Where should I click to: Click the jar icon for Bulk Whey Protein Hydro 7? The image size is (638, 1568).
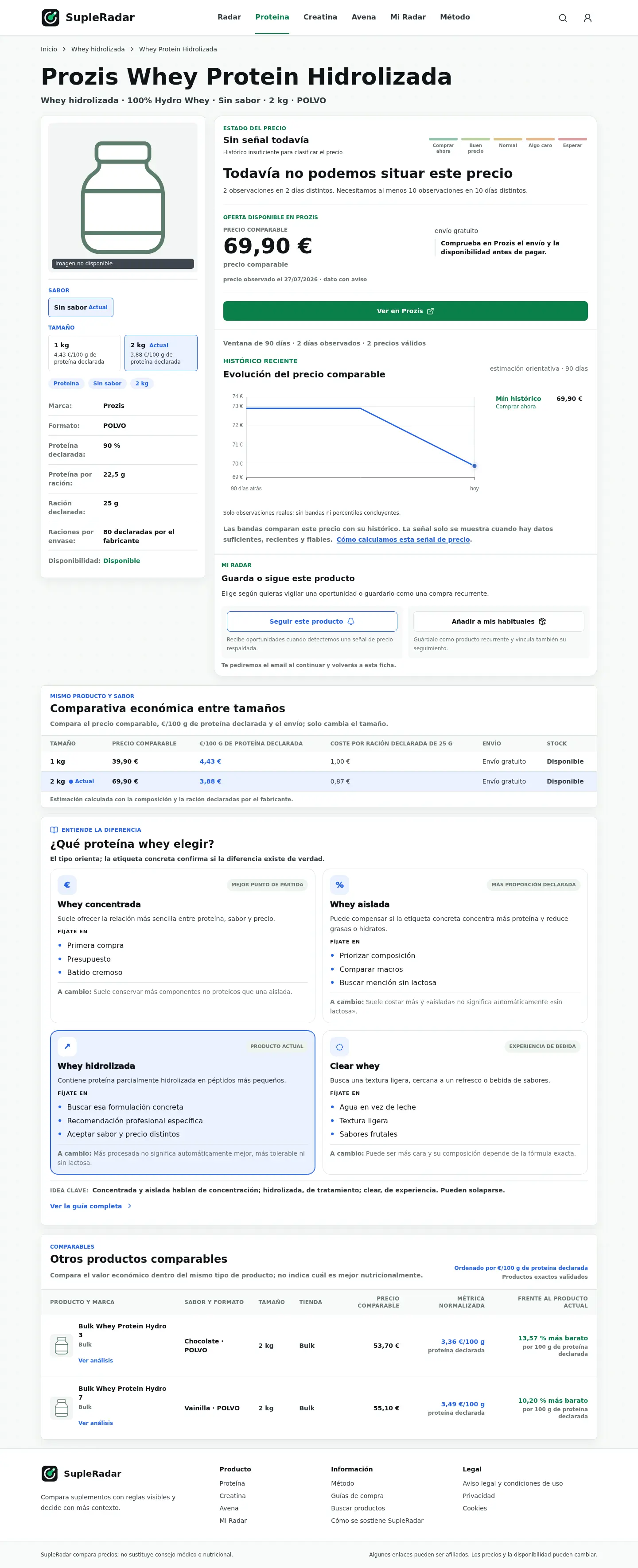pos(62,1408)
